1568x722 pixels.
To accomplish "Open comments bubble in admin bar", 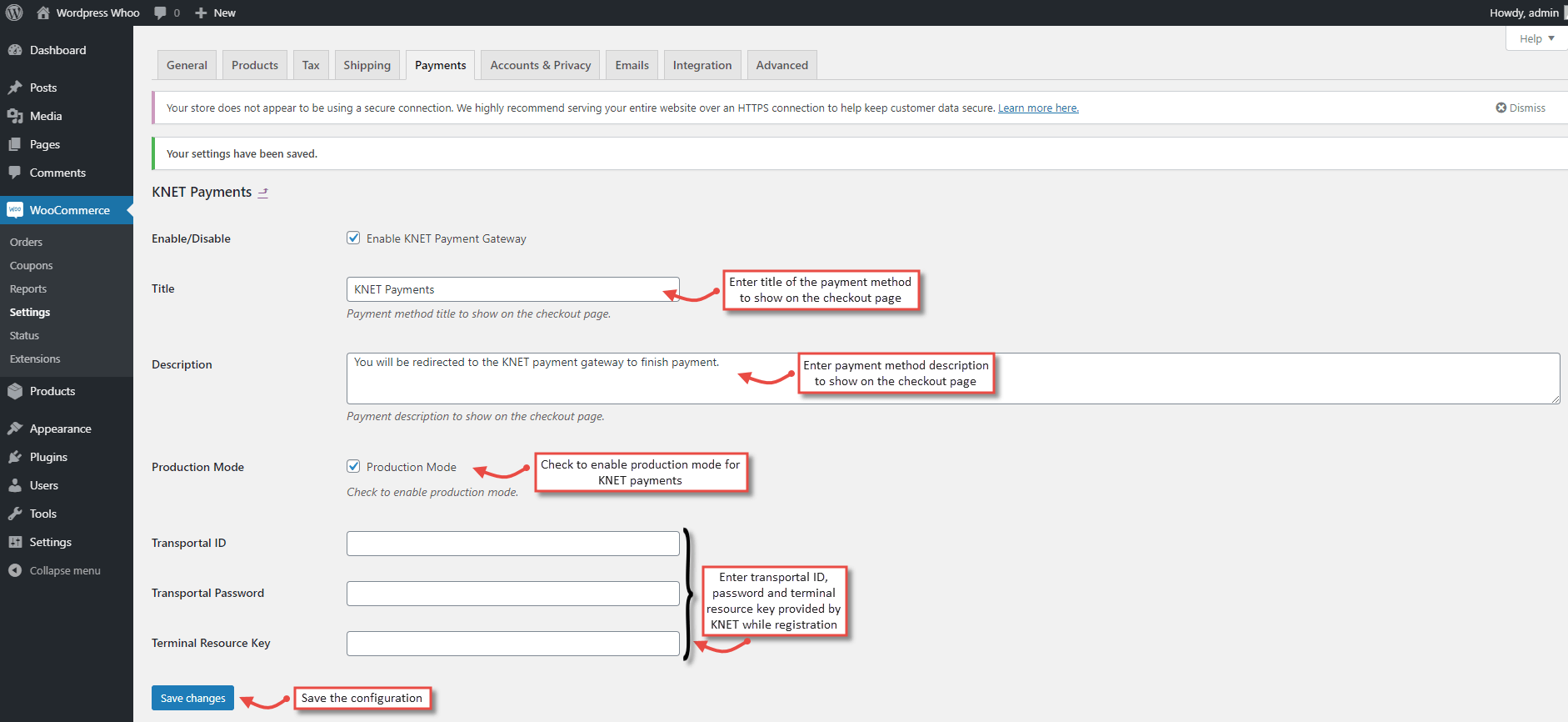I will (x=160, y=13).
